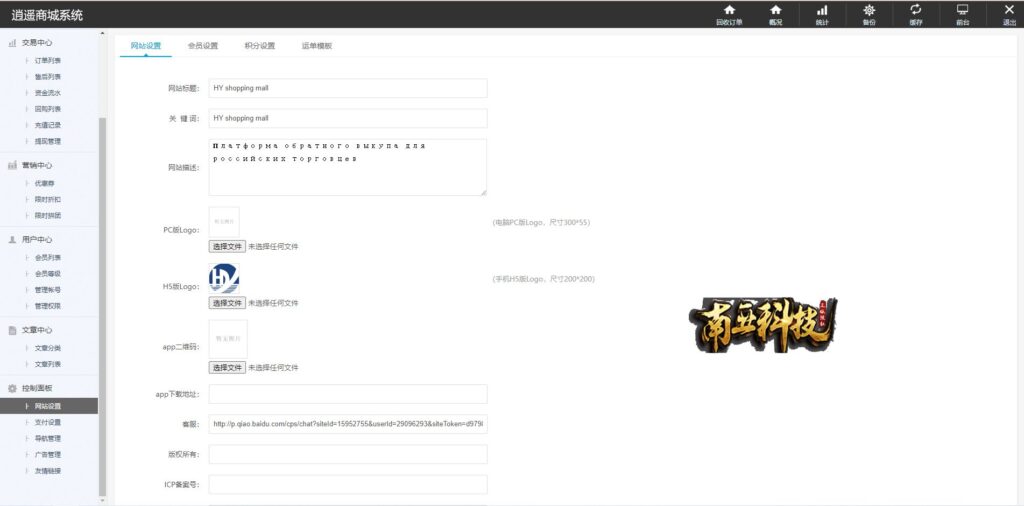Click into the 网站描述 textarea
The height and width of the screenshot is (506, 1024).
[348, 167]
